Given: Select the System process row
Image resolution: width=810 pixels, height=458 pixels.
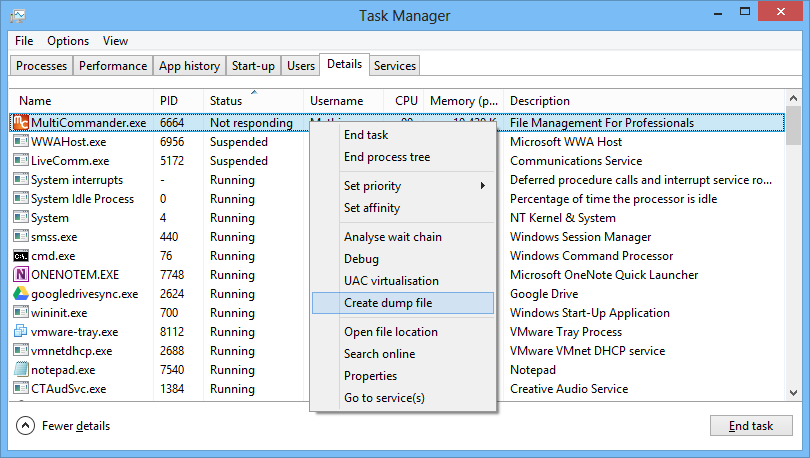Looking at the screenshot, I should (x=397, y=217).
